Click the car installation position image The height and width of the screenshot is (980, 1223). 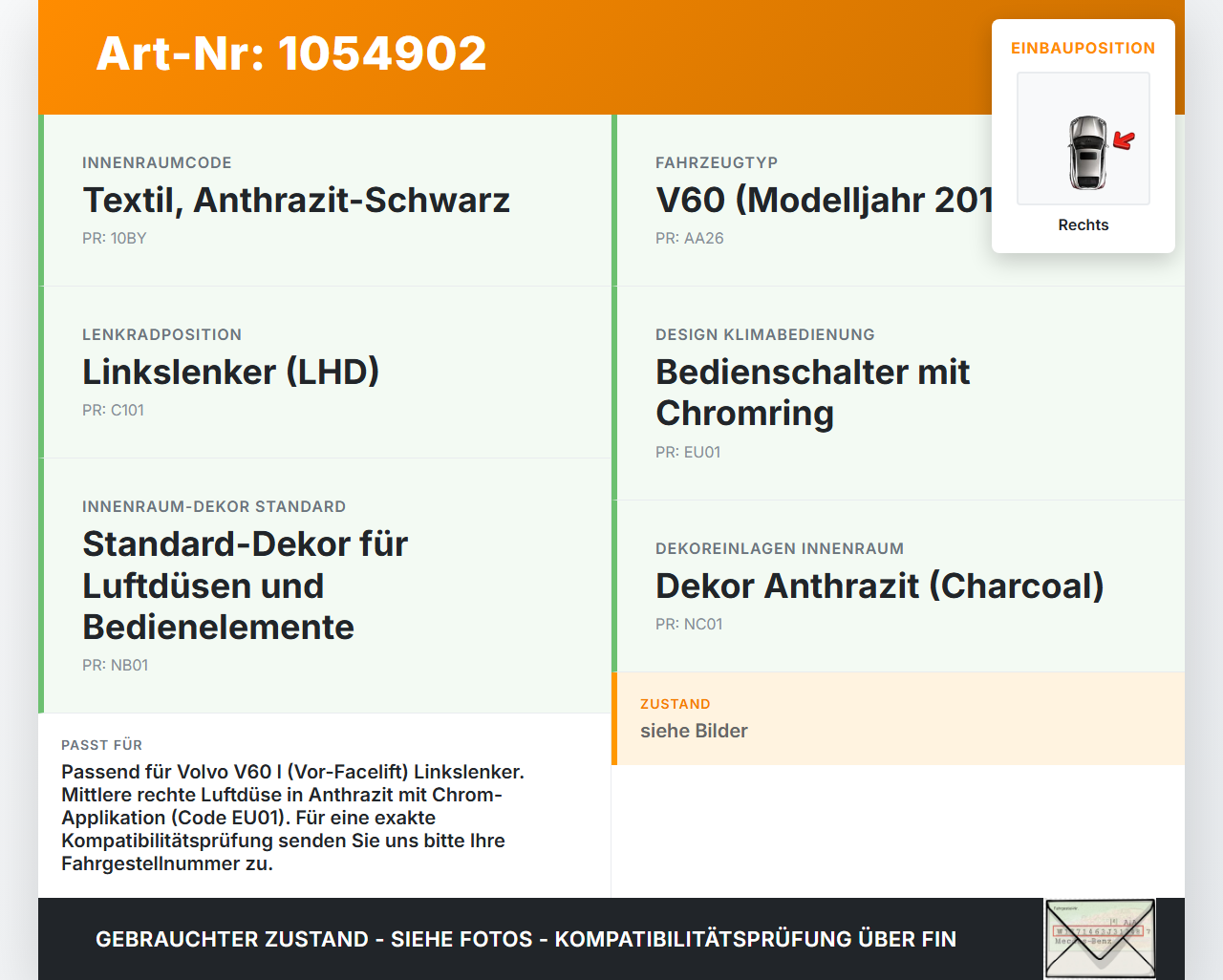coord(1084,138)
